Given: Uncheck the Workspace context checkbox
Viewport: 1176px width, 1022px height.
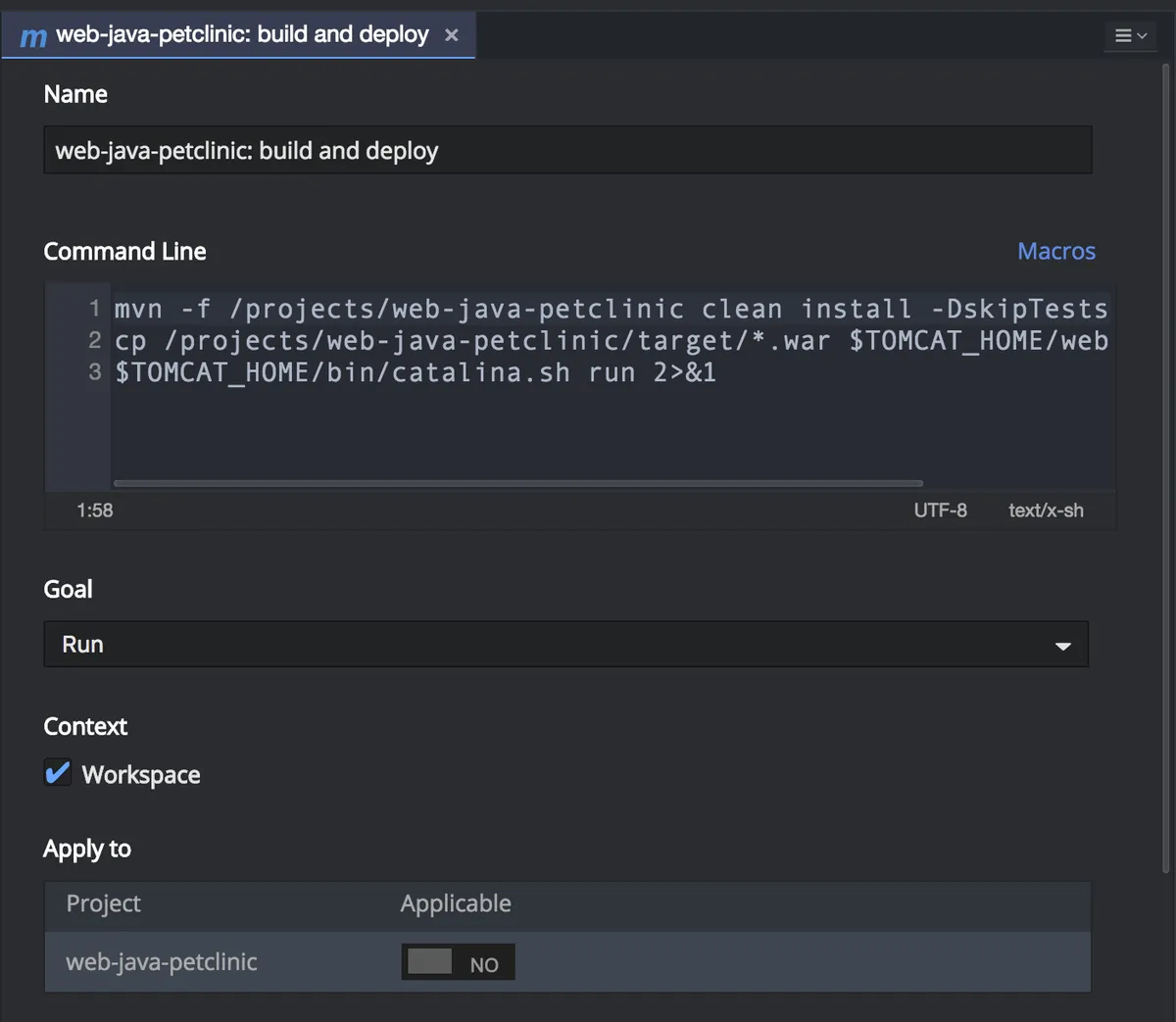Looking at the screenshot, I should (58, 773).
